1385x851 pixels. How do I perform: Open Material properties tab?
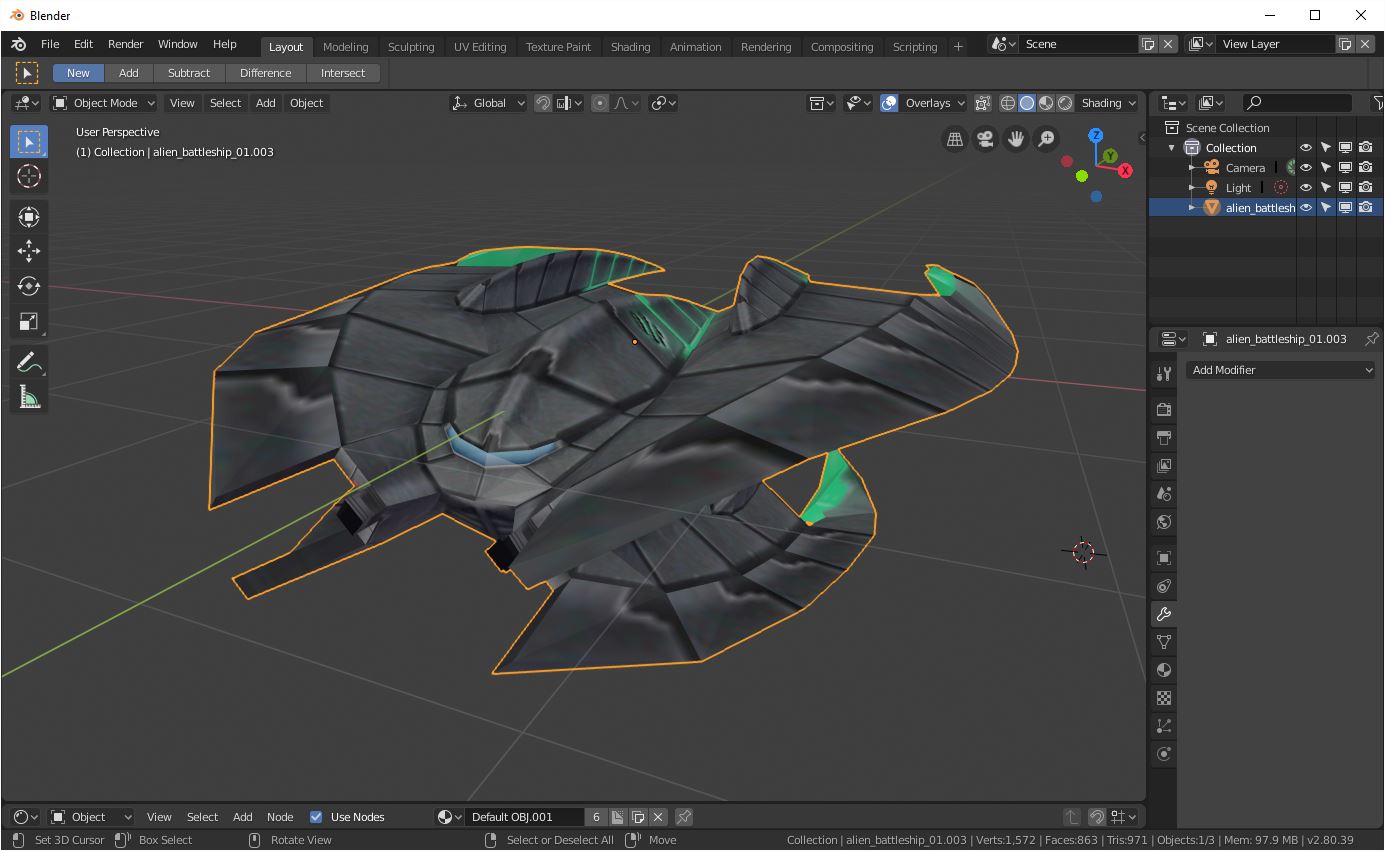pyautogui.click(x=1164, y=670)
